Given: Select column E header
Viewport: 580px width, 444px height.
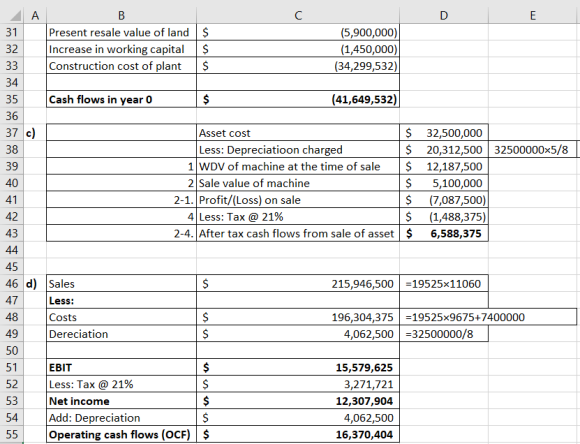Looking at the screenshot, I should [533, 16].
